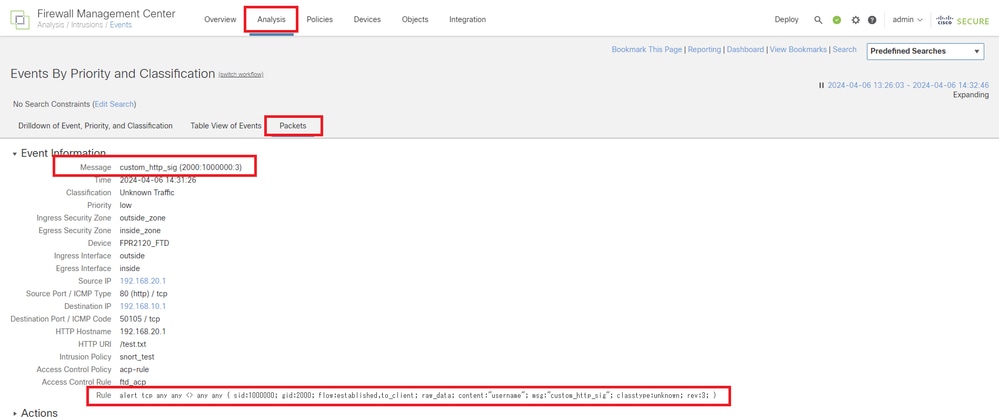Open the Reporting link
Screen dimensions: 999x420
click(x=704, y=49)
